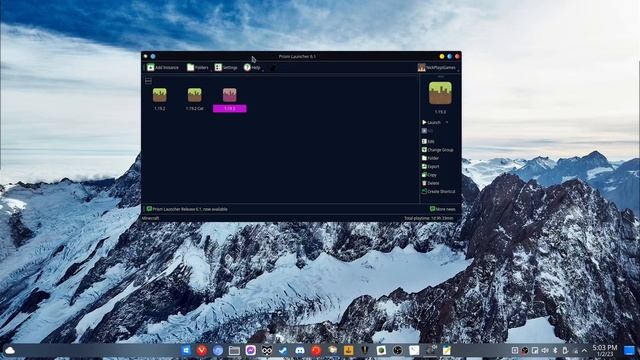Launch the selected instance
640x360 pixels.
coord(431,122)
